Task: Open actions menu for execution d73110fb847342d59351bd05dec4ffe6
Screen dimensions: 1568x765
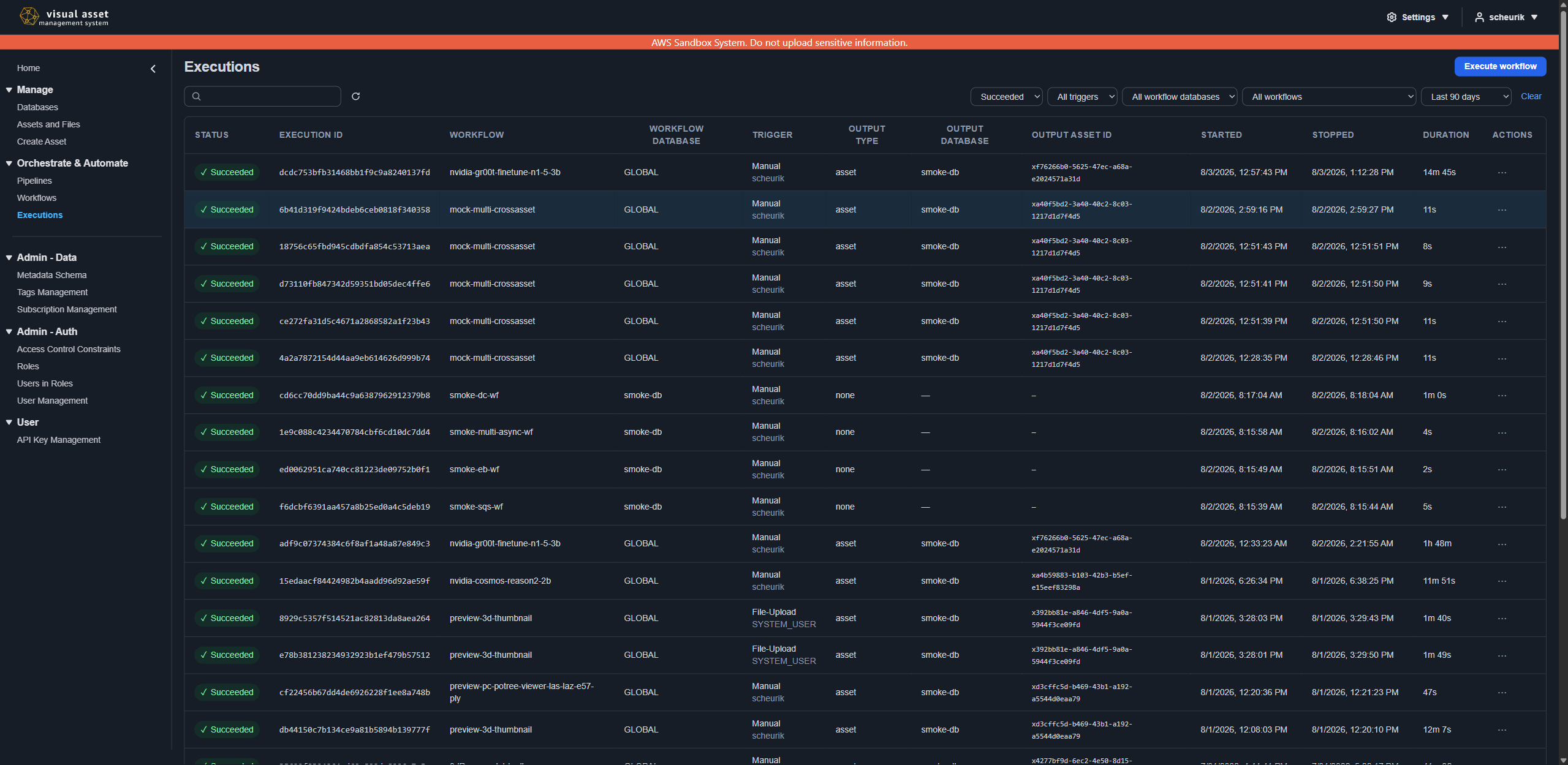Action: [x=1502, y=284]
